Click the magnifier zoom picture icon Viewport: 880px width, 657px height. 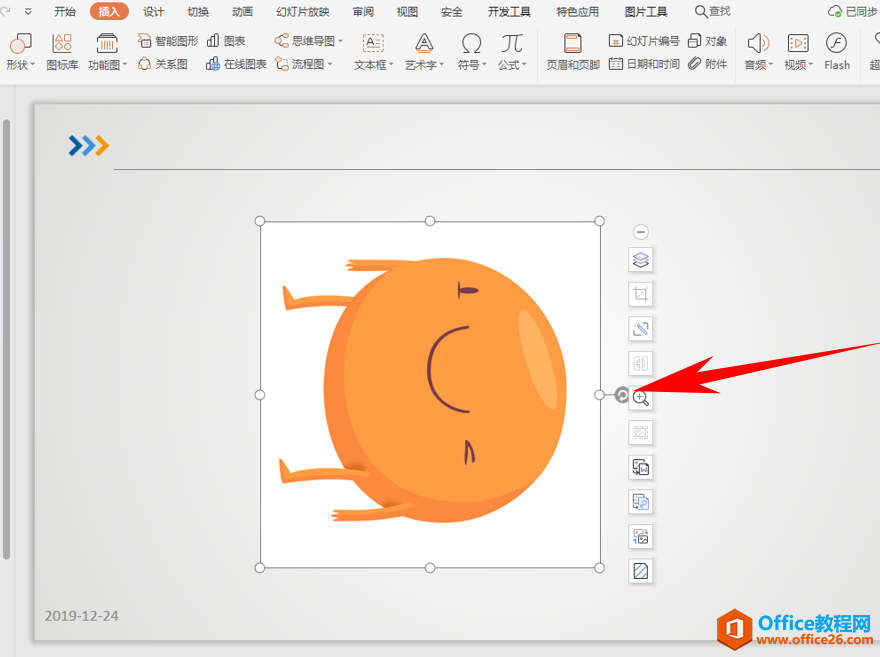[x=641, y=398]
